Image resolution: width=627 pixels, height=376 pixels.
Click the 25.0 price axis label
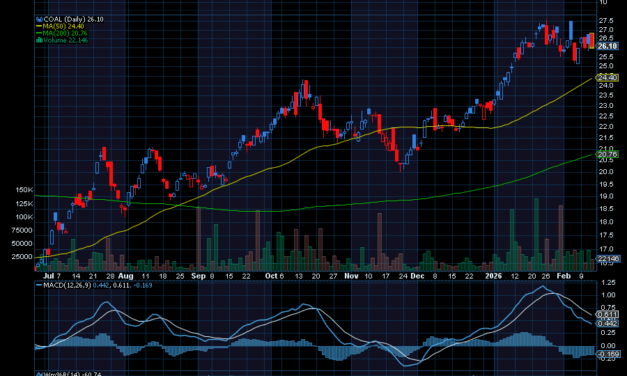tap(606, 66)
